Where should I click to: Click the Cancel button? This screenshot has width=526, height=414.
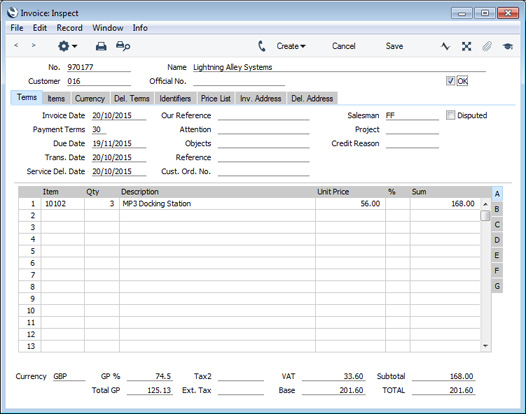[344, 46]
